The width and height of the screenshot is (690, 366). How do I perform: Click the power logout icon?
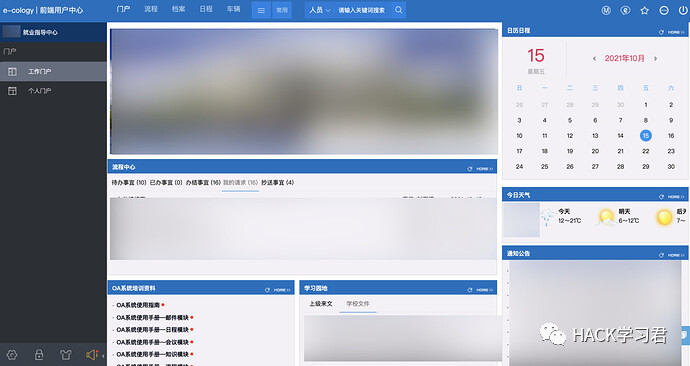pyautogui.click(x=683, y=10)
